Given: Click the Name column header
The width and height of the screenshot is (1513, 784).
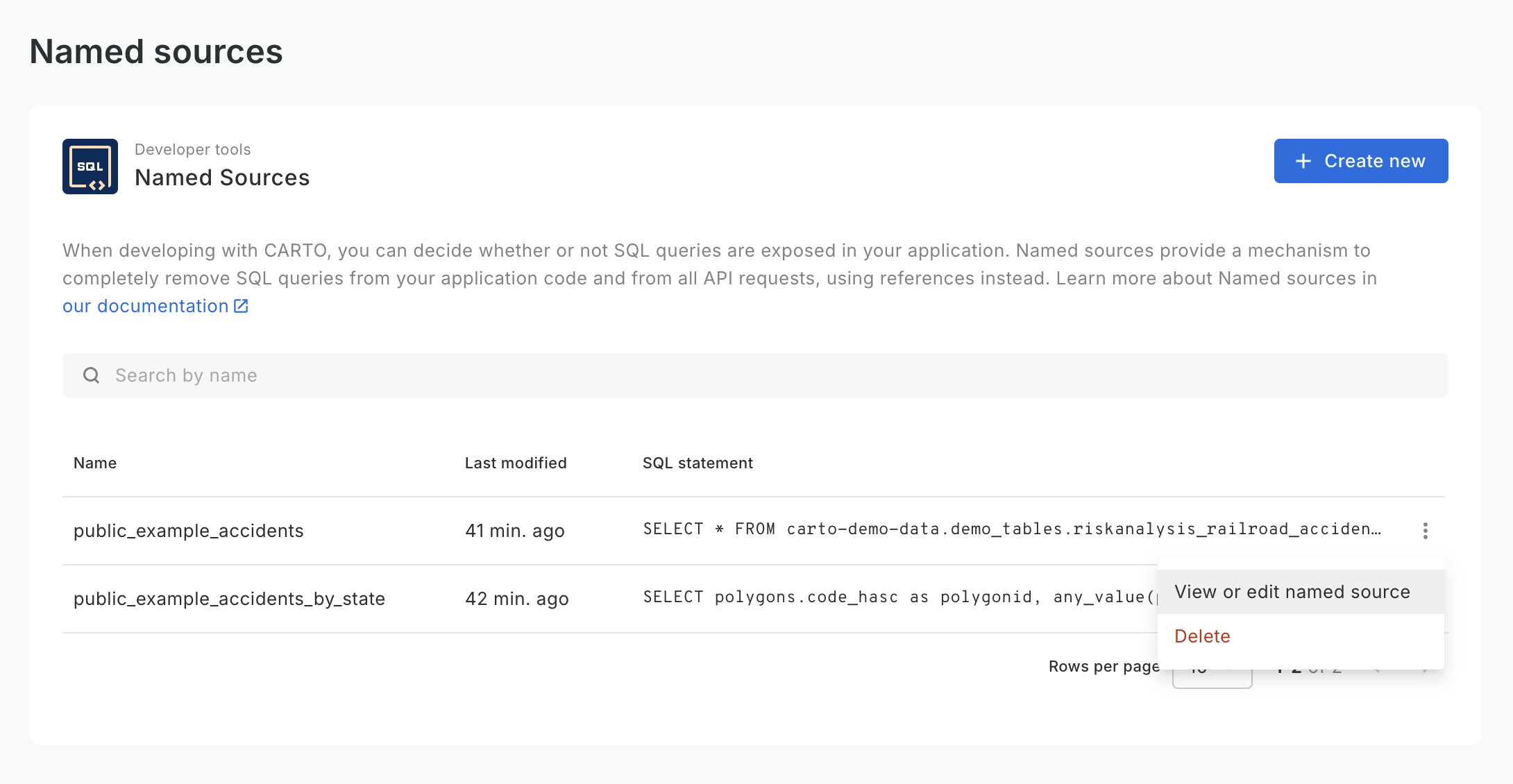Looking at the screenshot, I should (x=95, y=463).
